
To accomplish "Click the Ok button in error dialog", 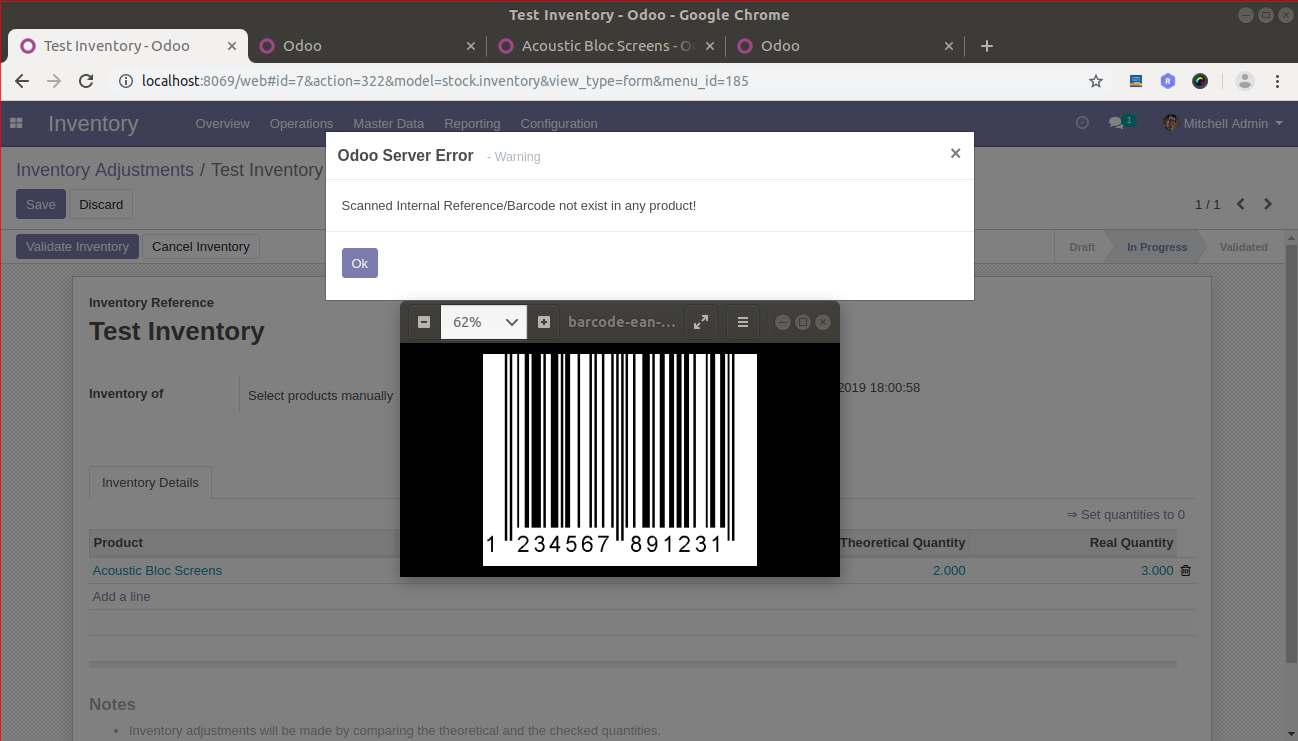I will pos(359,263).
